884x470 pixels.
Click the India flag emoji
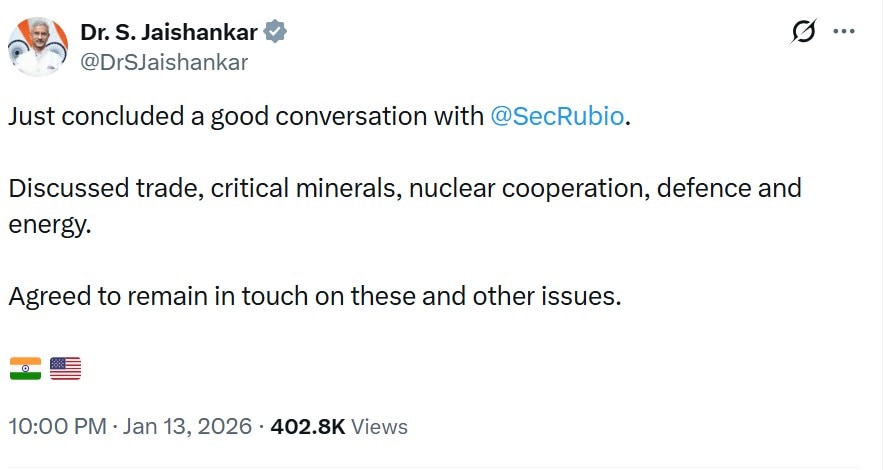tap(25, 369)
